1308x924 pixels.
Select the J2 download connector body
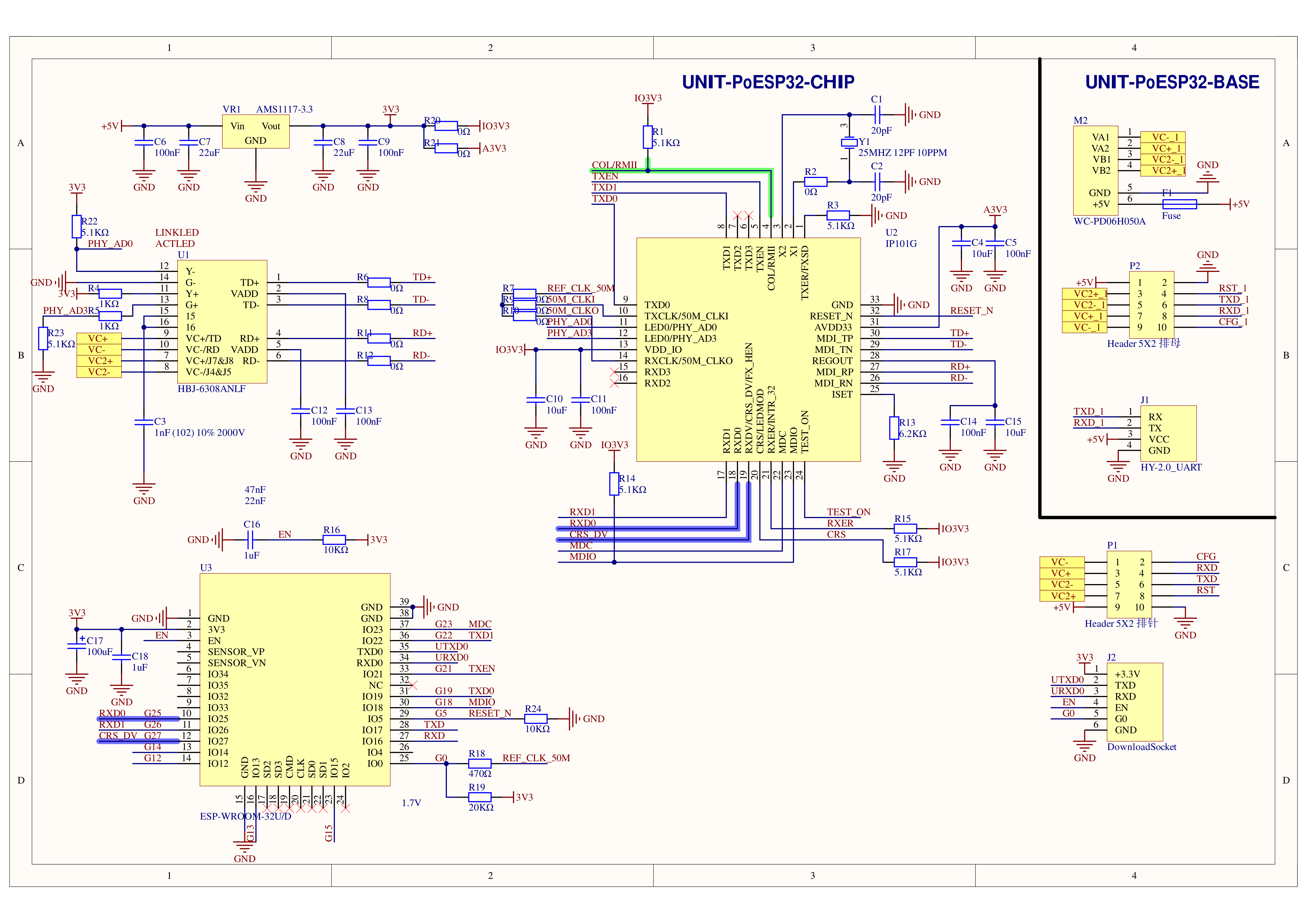tap(1135, 702)
